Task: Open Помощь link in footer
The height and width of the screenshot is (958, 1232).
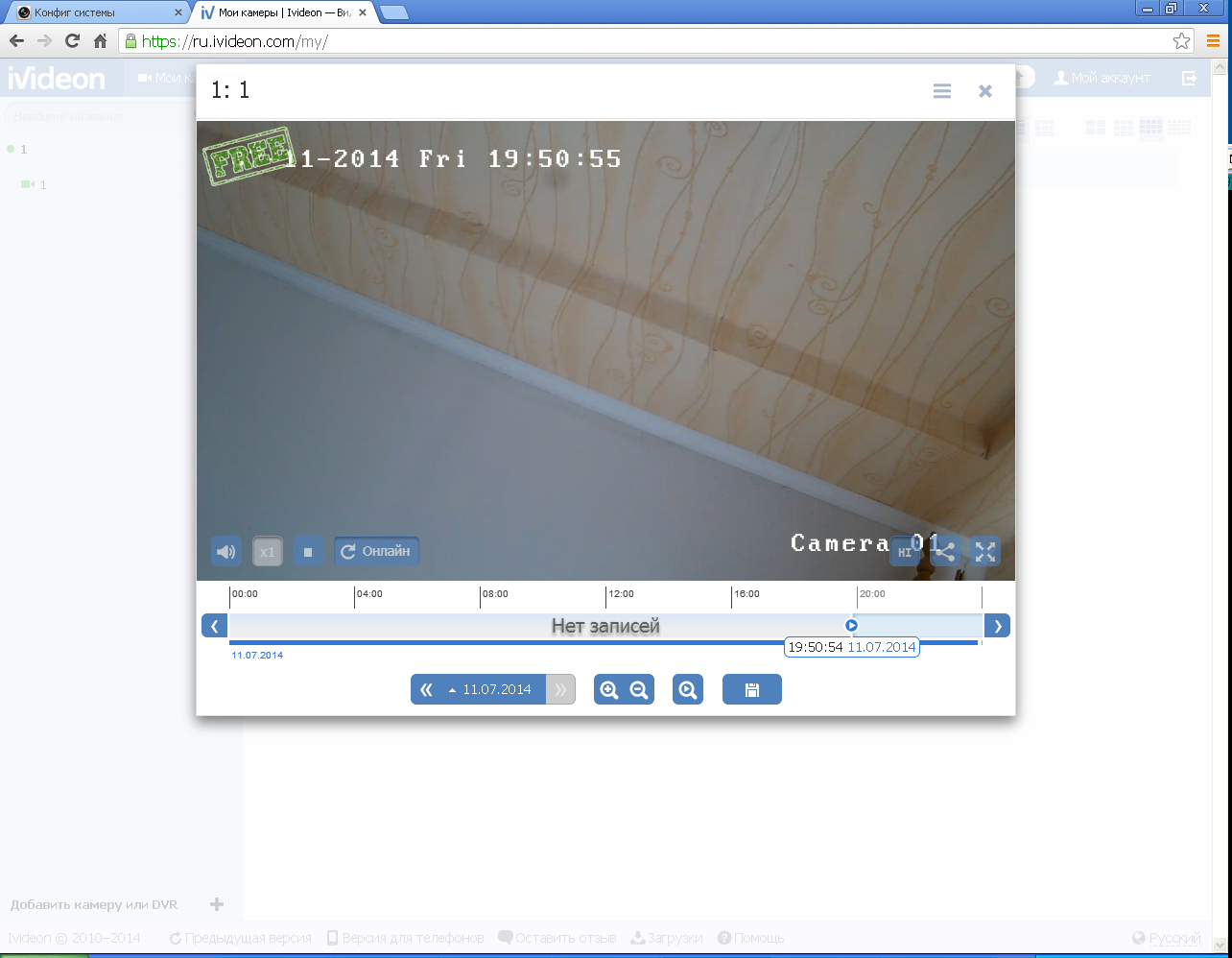Action: pyautogui.click(x=751, y=938)
